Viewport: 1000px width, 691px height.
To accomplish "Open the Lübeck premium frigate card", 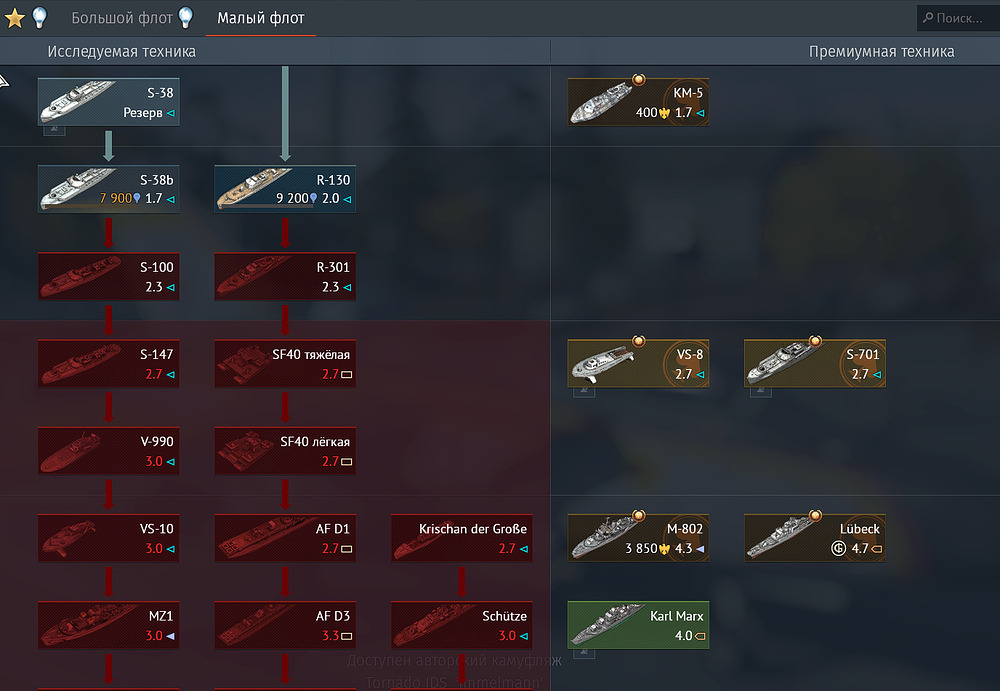I will 815,539.
